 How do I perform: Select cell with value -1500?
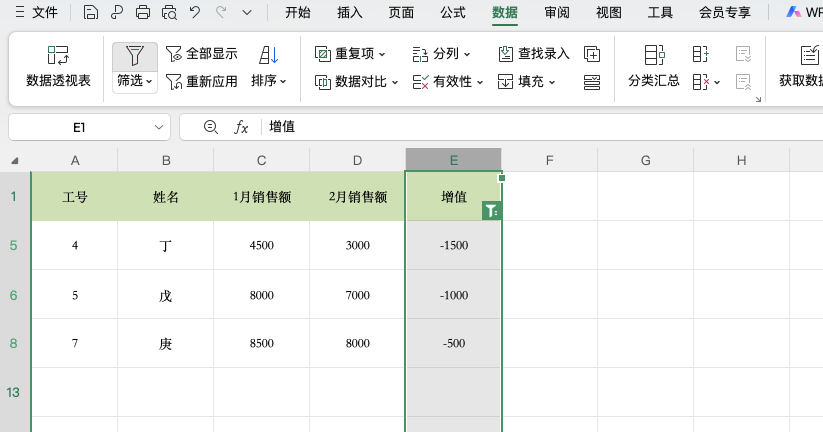[x=453, y=246]
